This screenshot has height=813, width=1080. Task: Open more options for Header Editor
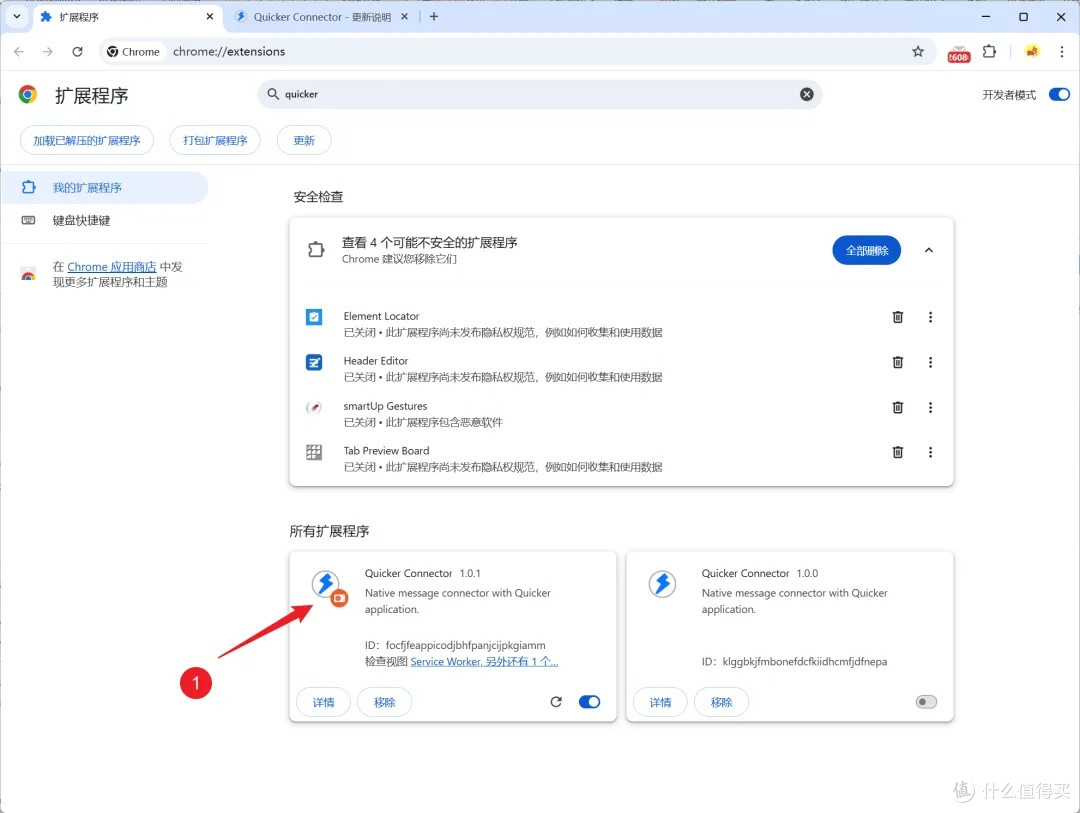coord(930,362)
